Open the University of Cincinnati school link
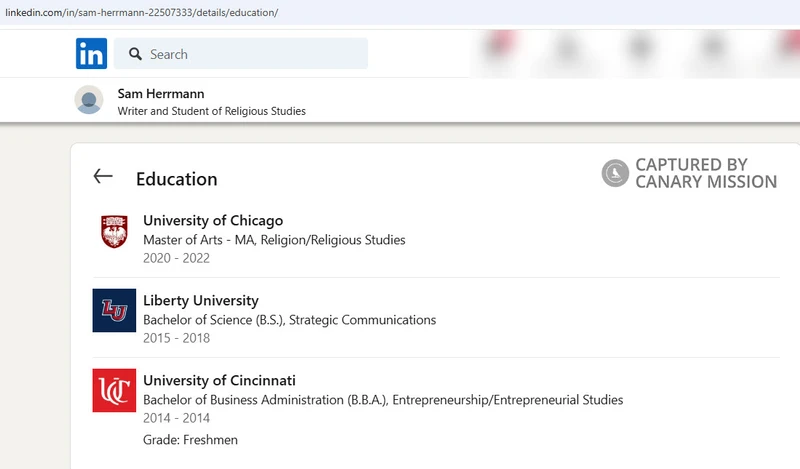This screenshot has width=800, height=469. pos(219,381)
